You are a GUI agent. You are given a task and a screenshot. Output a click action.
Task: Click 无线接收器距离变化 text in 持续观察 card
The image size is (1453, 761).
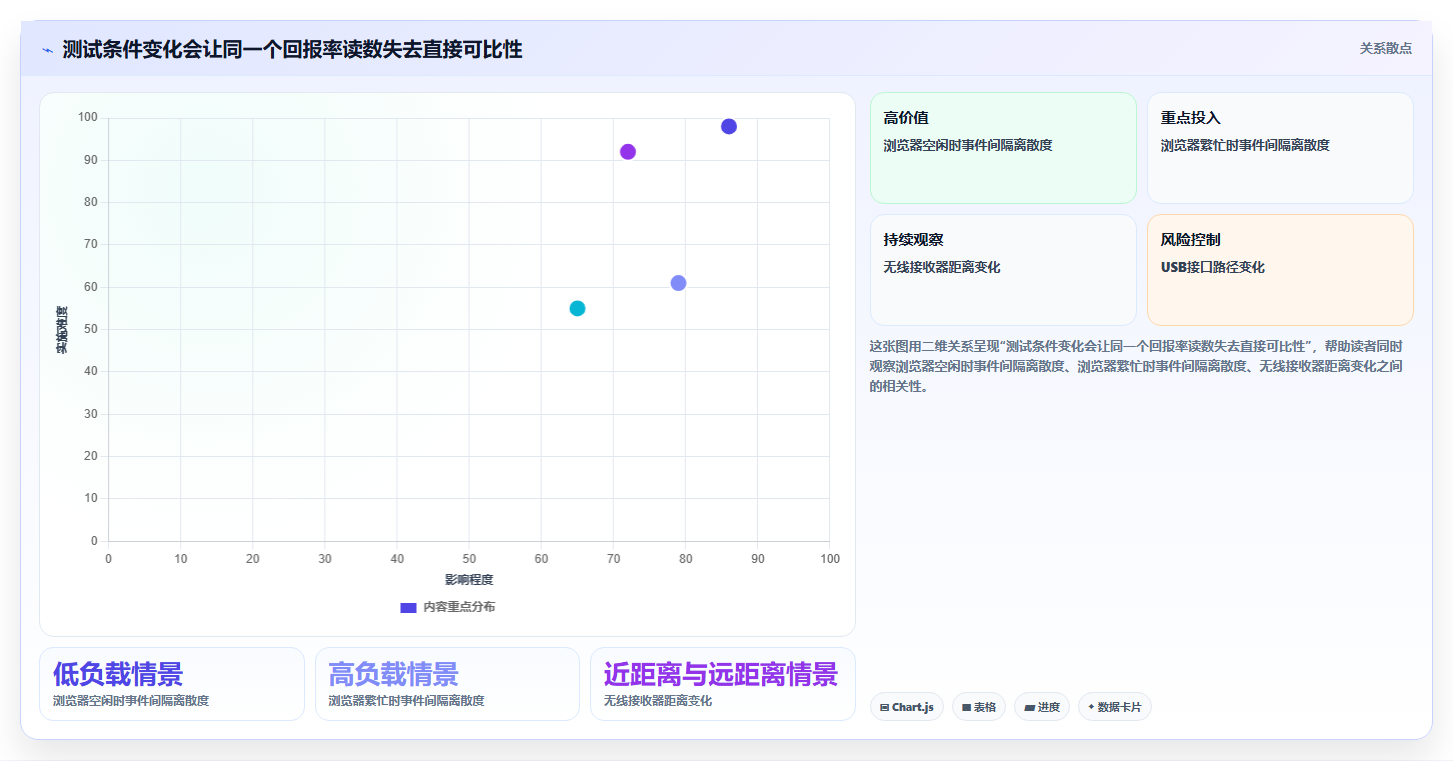click(941, 267)
